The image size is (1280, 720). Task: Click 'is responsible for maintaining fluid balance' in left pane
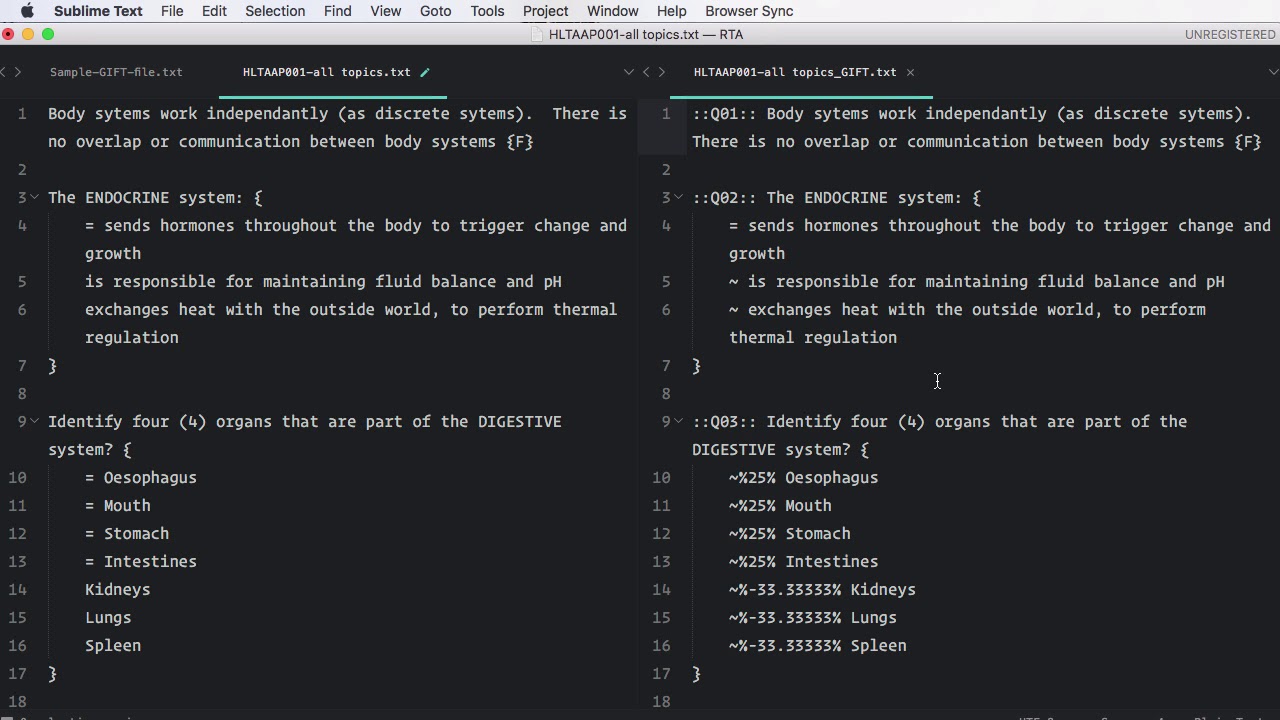pyautogui.click(x=323, y=281)
